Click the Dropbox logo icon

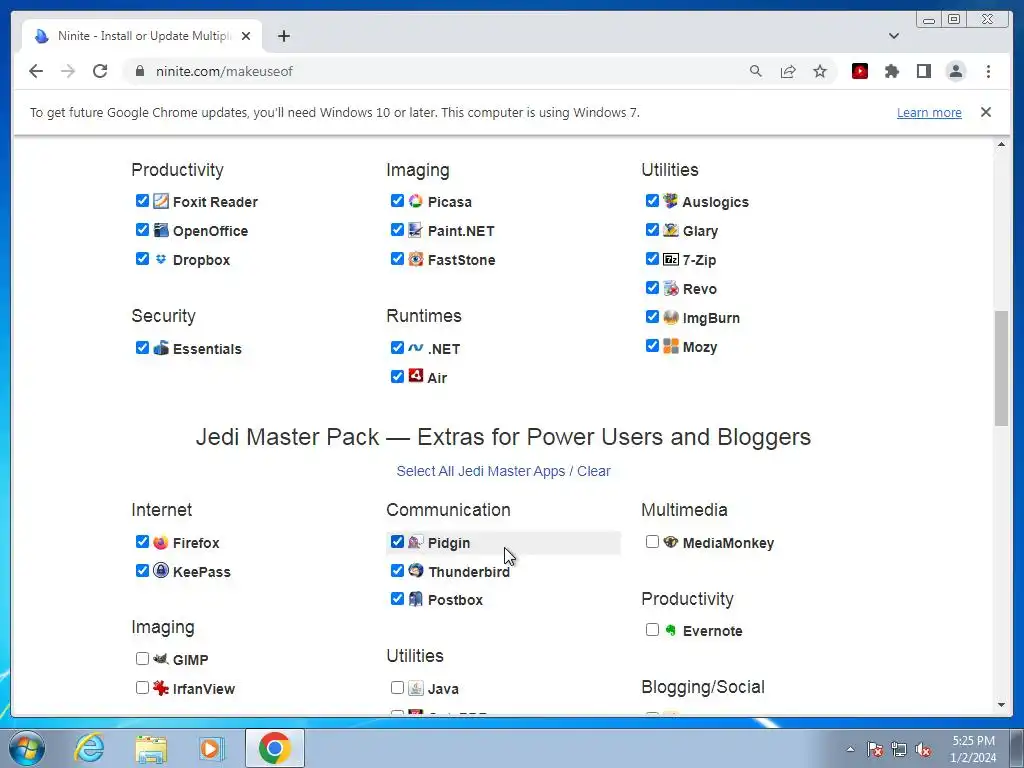point(161,259)
